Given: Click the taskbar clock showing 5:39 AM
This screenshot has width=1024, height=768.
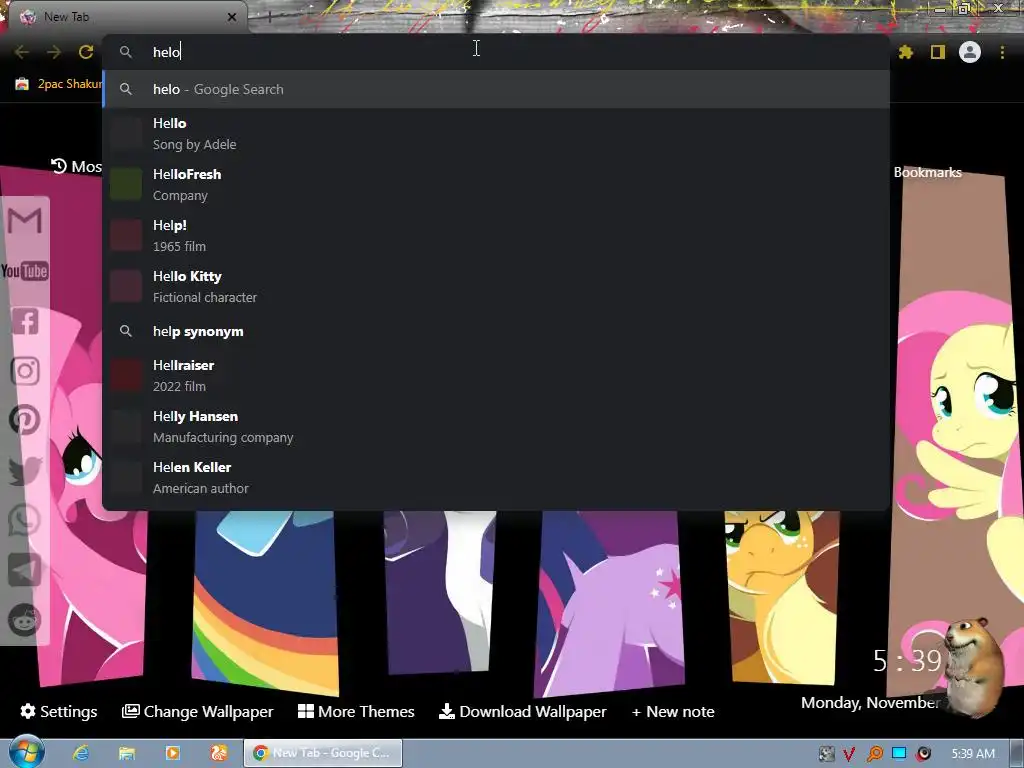Looking at the screenshot, I should click(x=973, y=754).
